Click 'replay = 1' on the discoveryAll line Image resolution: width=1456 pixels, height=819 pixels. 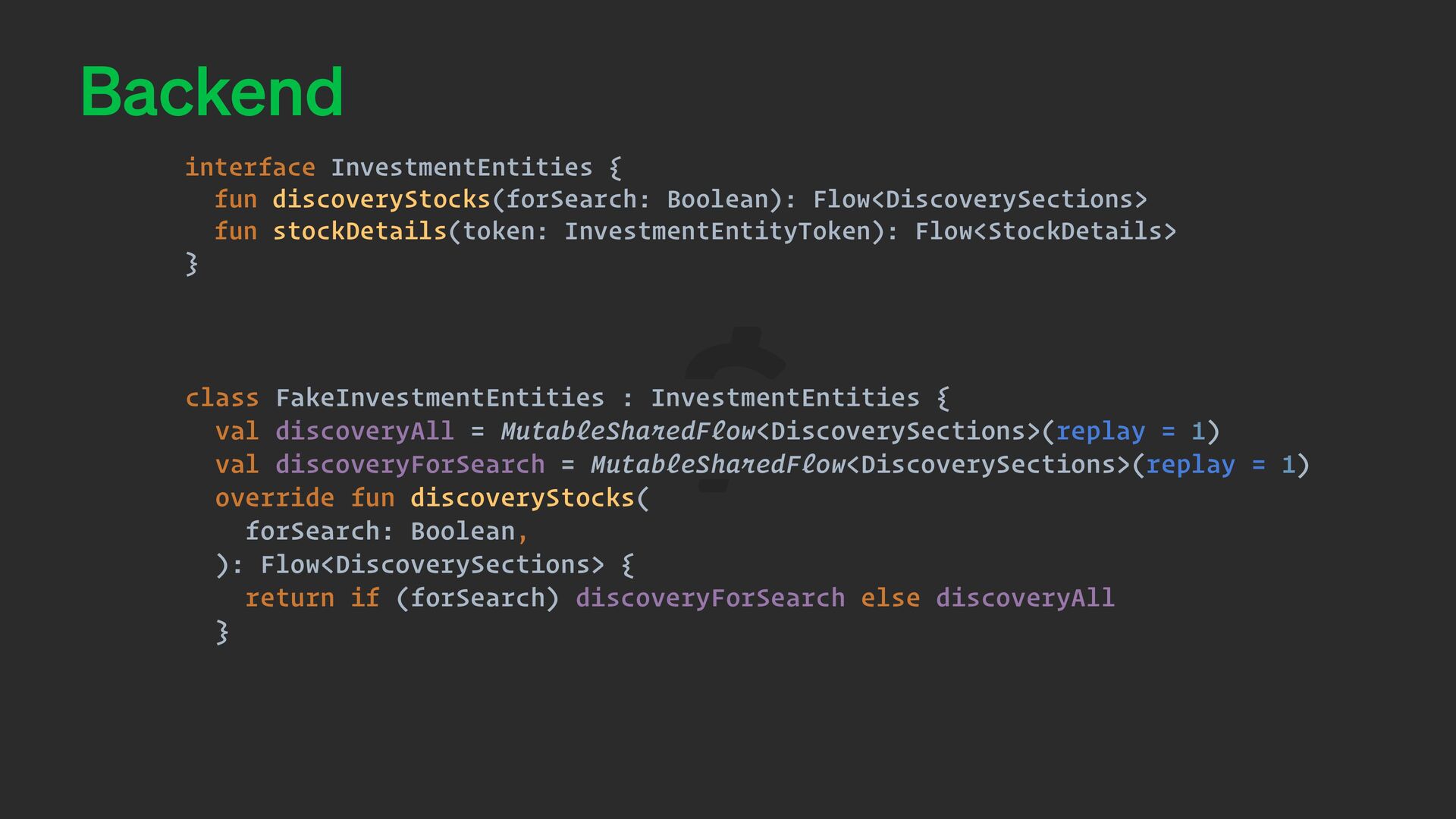(x=1130, y=431)
